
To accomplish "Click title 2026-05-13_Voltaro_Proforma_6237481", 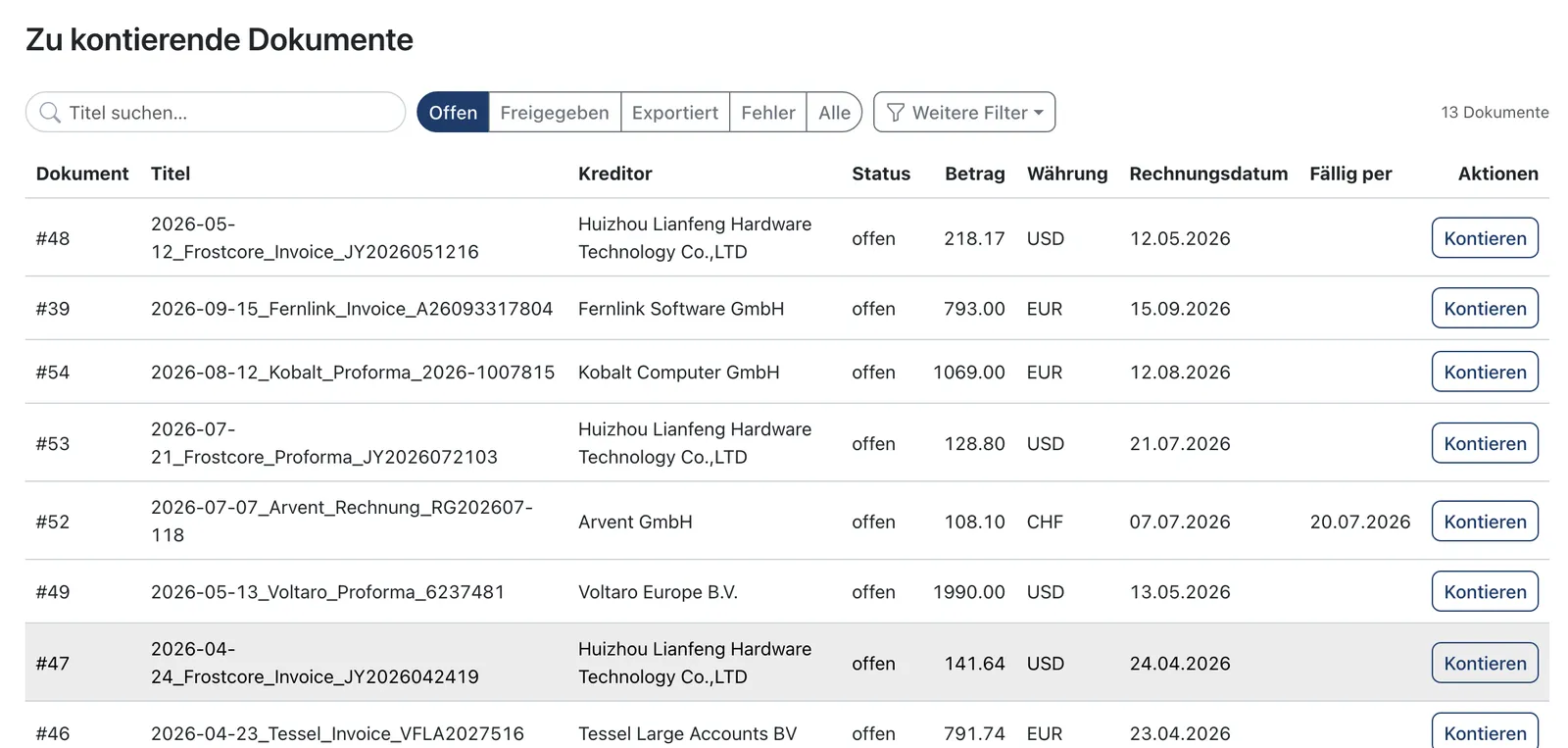I will coord(327,592).
